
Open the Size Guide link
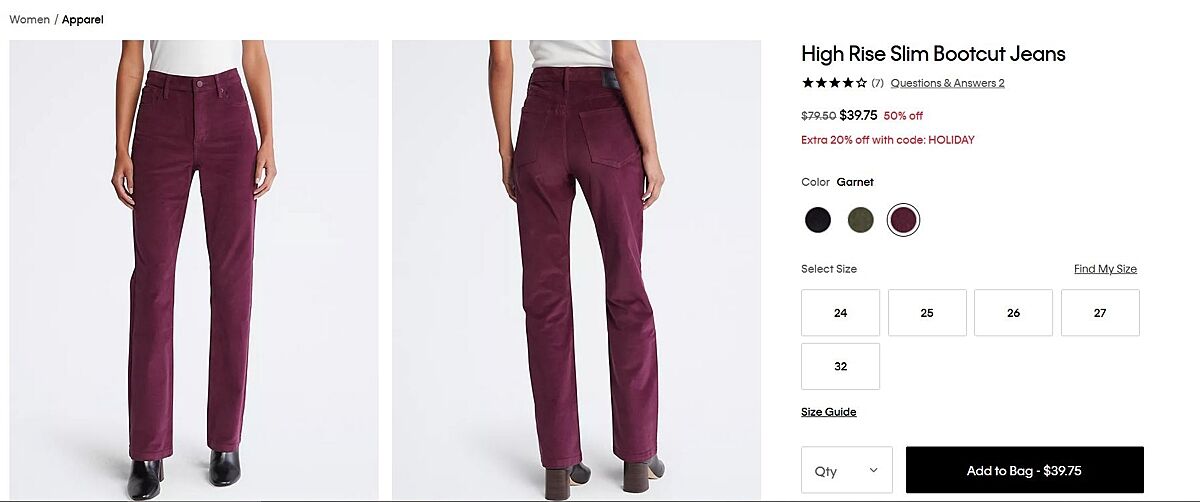pos(828,412)
